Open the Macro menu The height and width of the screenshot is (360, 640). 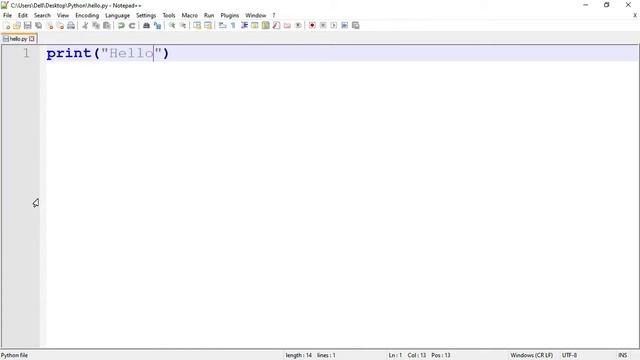tap(190, 15)
